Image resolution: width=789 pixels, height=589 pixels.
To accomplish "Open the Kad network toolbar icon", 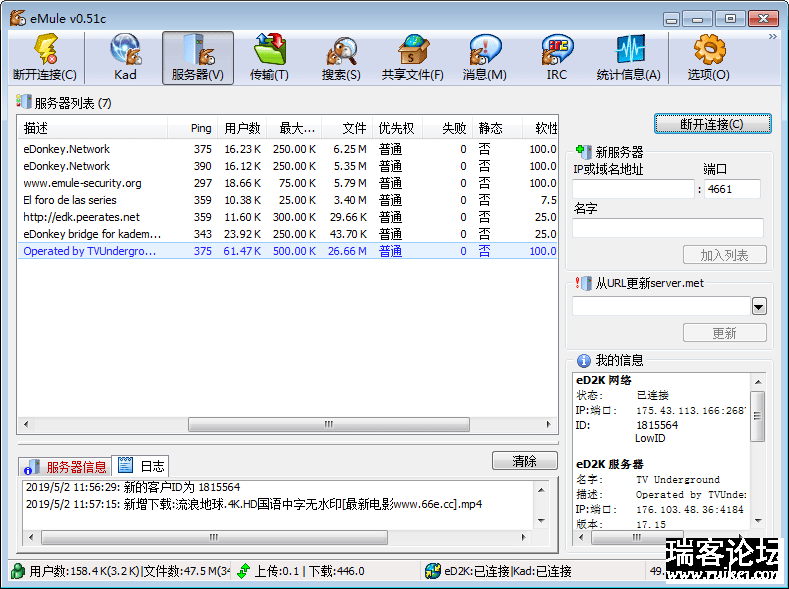I will coord(125,58).
